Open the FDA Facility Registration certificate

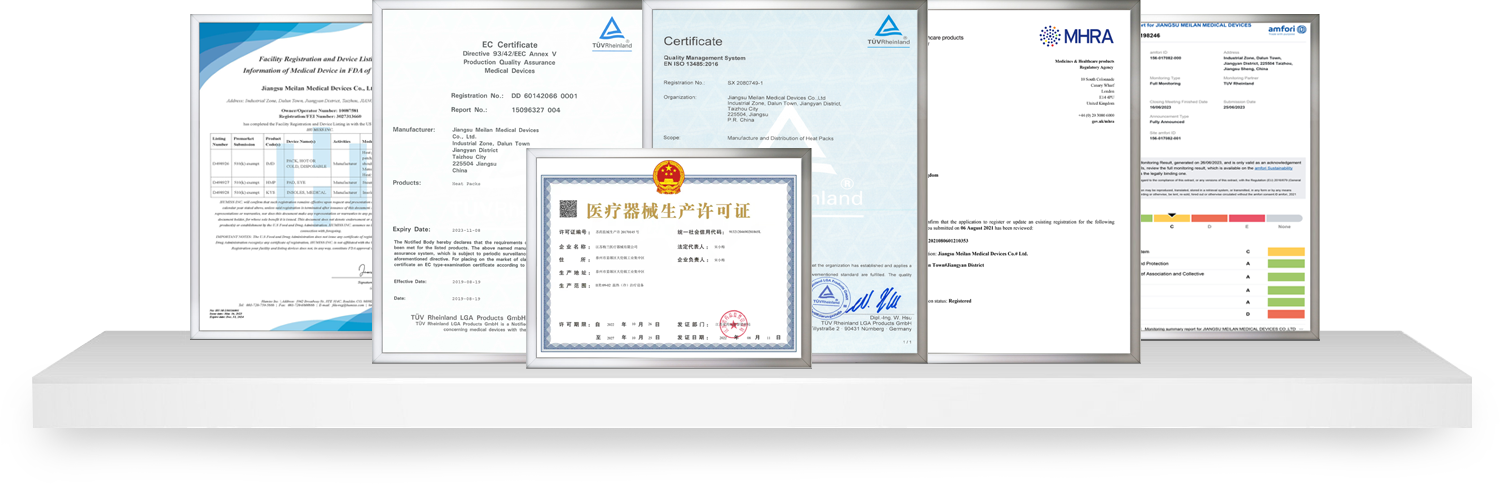tap(282, 177)
